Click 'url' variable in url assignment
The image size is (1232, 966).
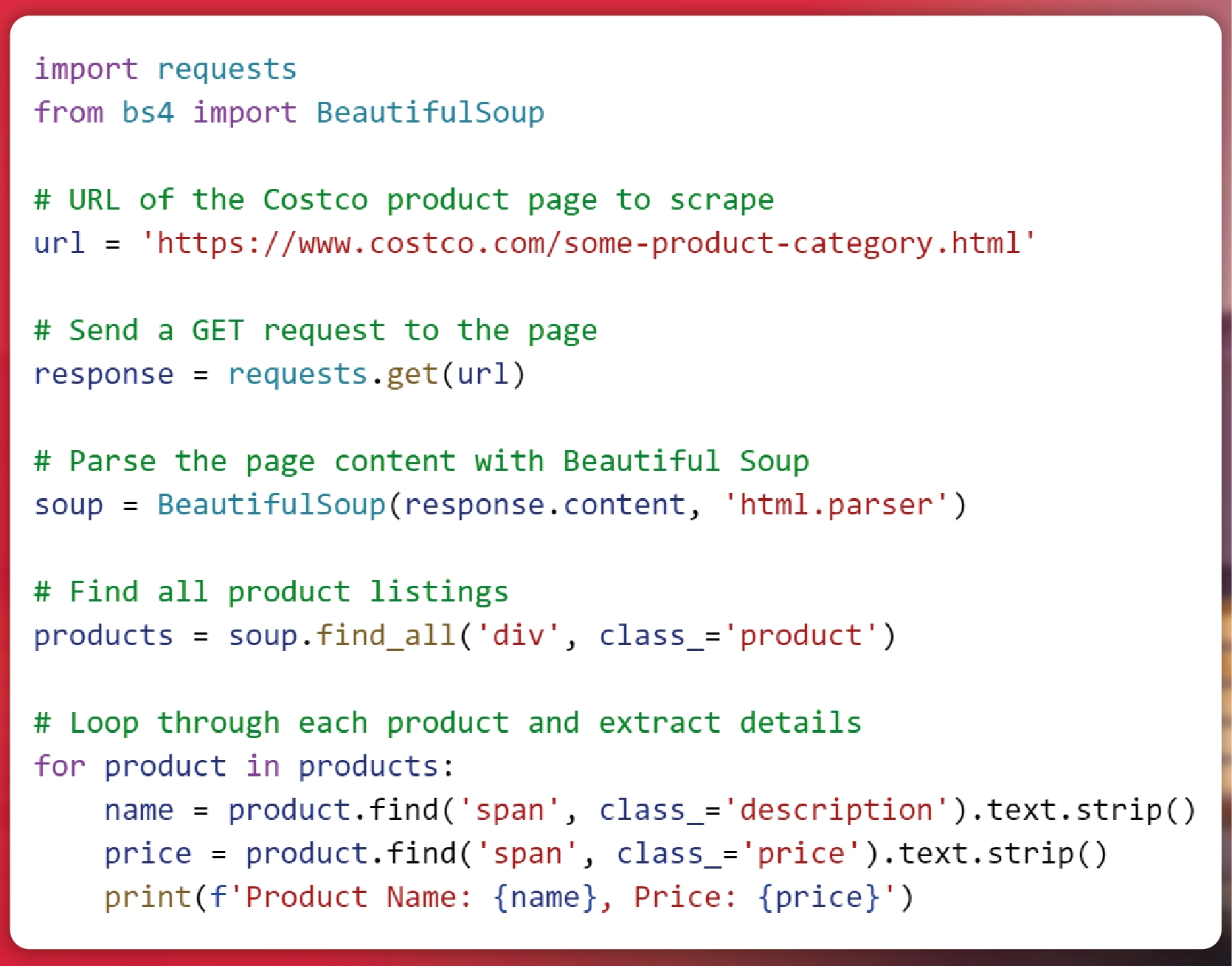(60, 243)
